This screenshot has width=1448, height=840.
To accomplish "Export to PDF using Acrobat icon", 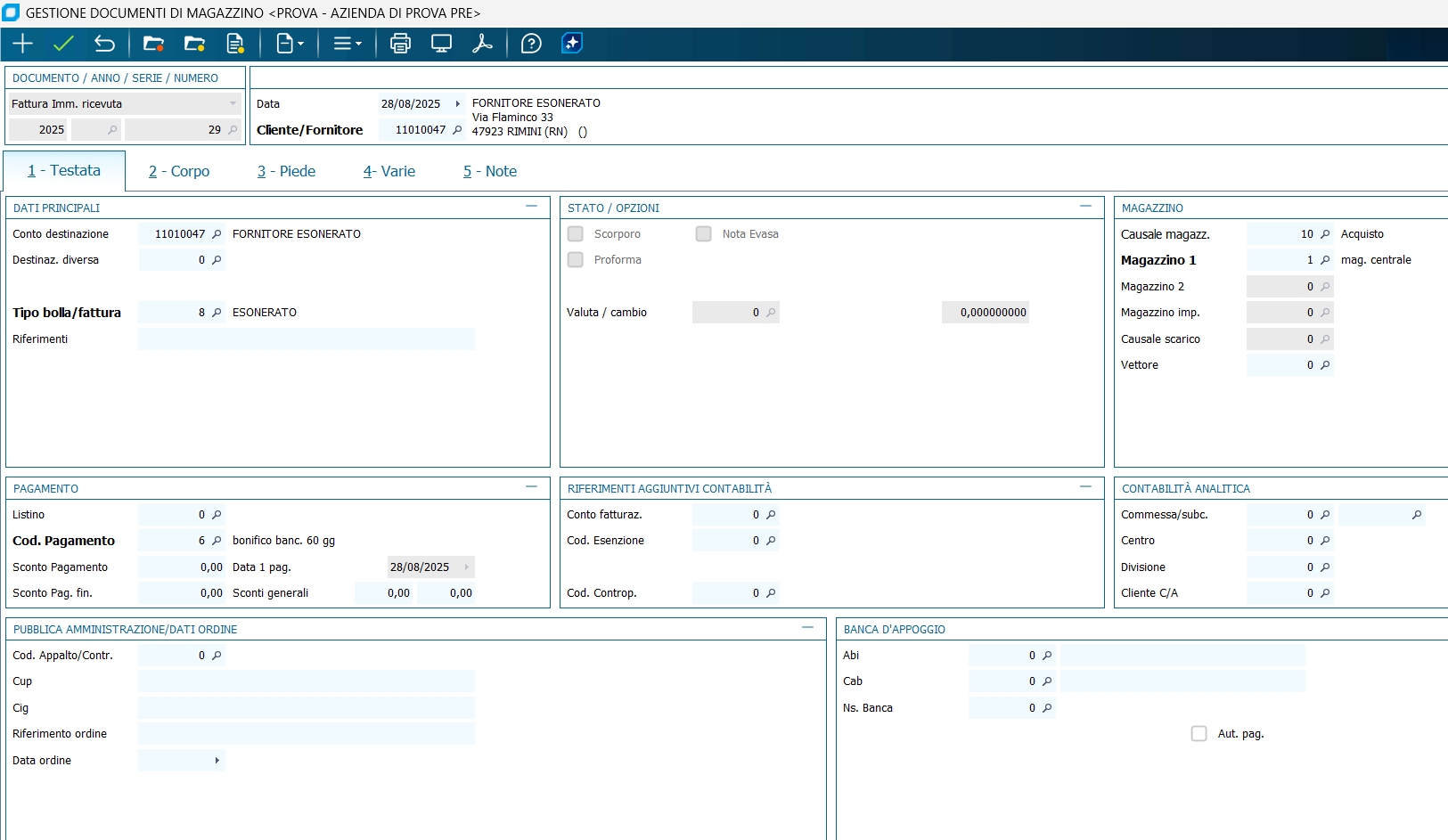I will click(482, 44).
